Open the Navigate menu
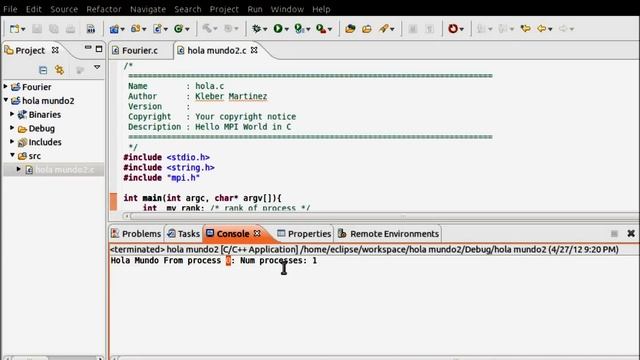 pos(148,9)
